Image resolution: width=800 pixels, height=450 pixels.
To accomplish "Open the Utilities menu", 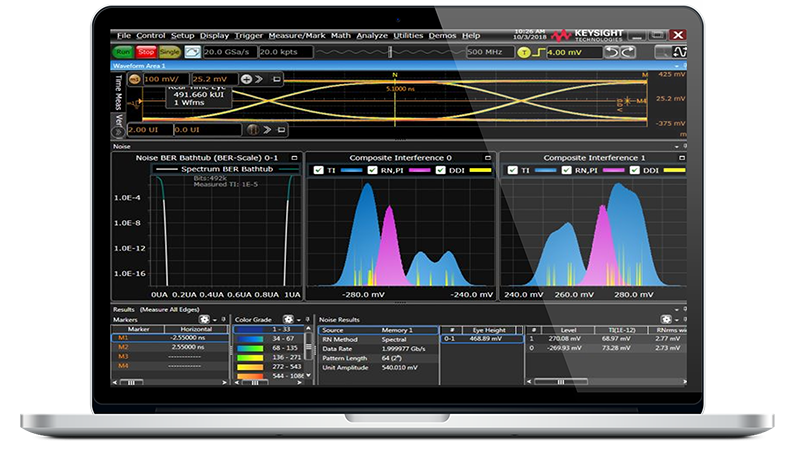I will pyautogui.click(x=408, y=36).
